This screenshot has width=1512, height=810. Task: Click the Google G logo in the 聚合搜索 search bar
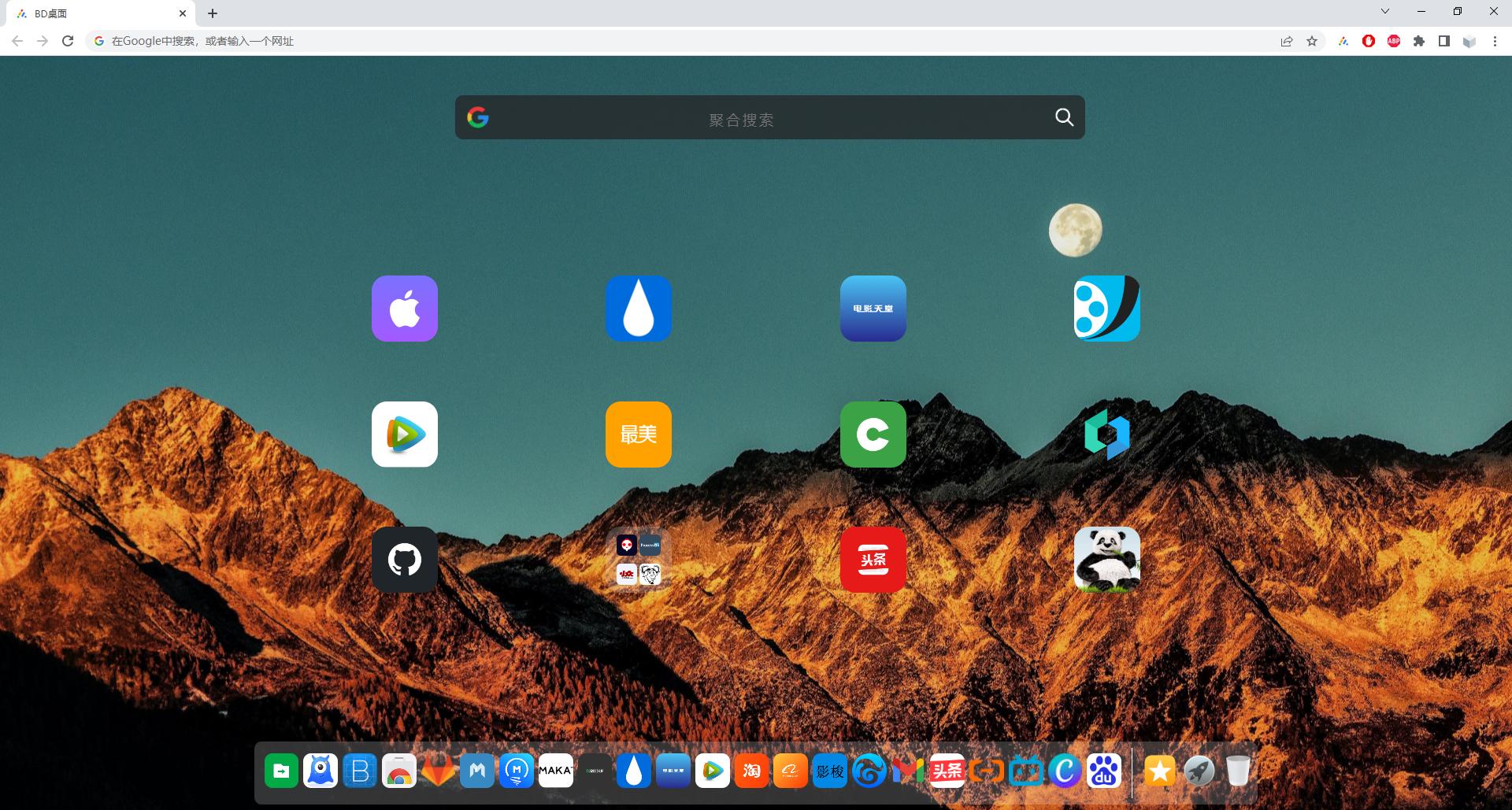(478, 117)
